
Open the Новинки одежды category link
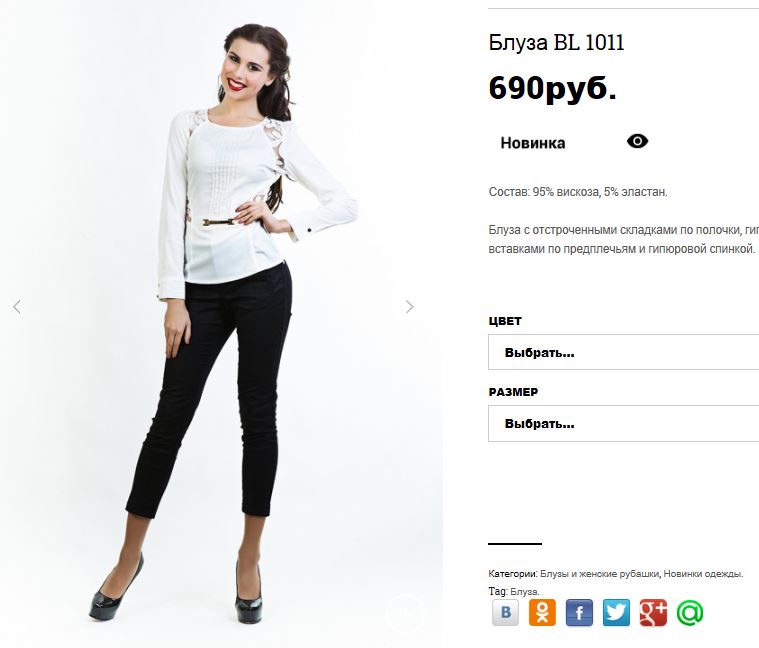[702, 574]
